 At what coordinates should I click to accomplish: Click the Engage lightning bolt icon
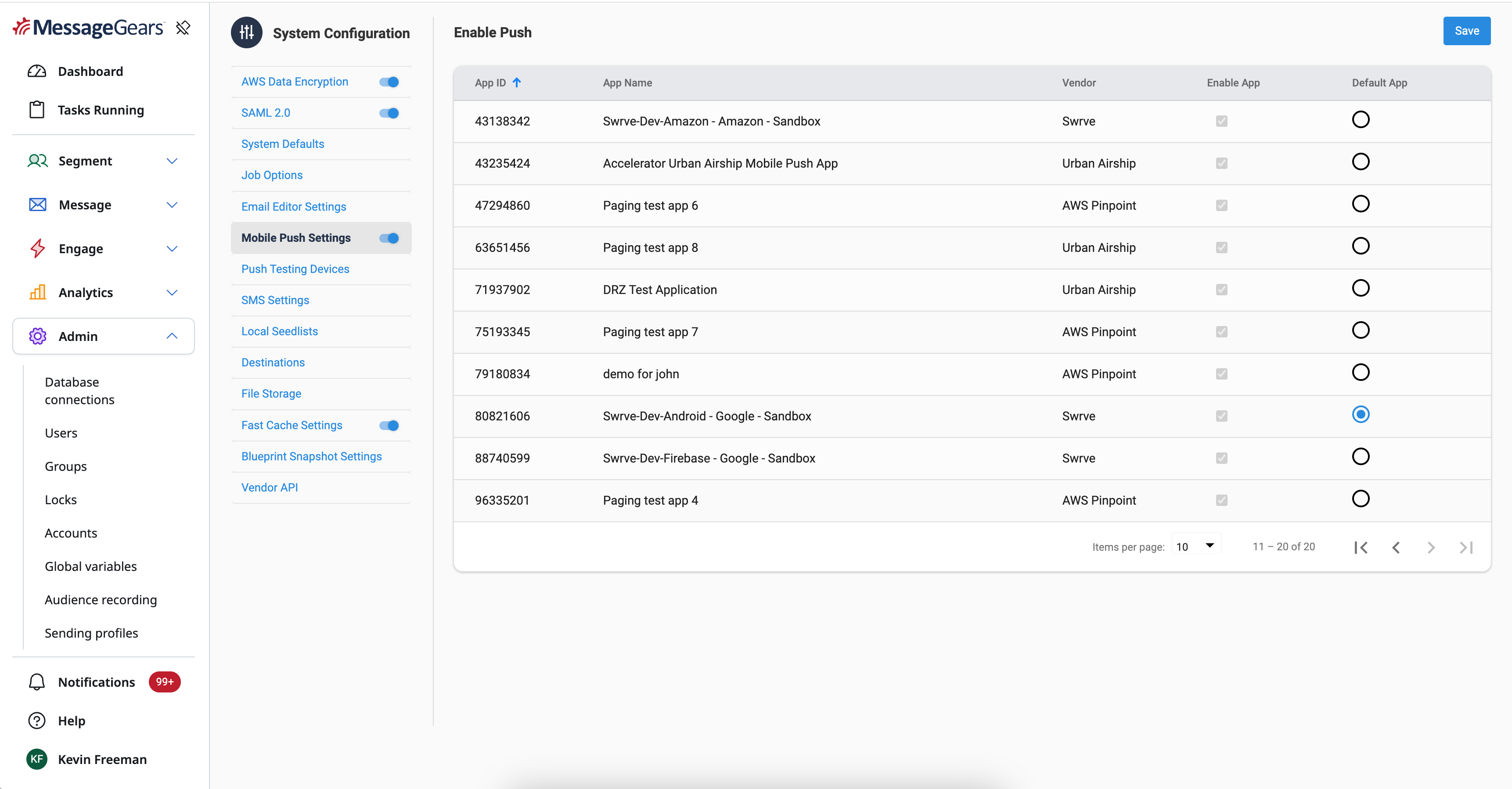click(38, 249)
